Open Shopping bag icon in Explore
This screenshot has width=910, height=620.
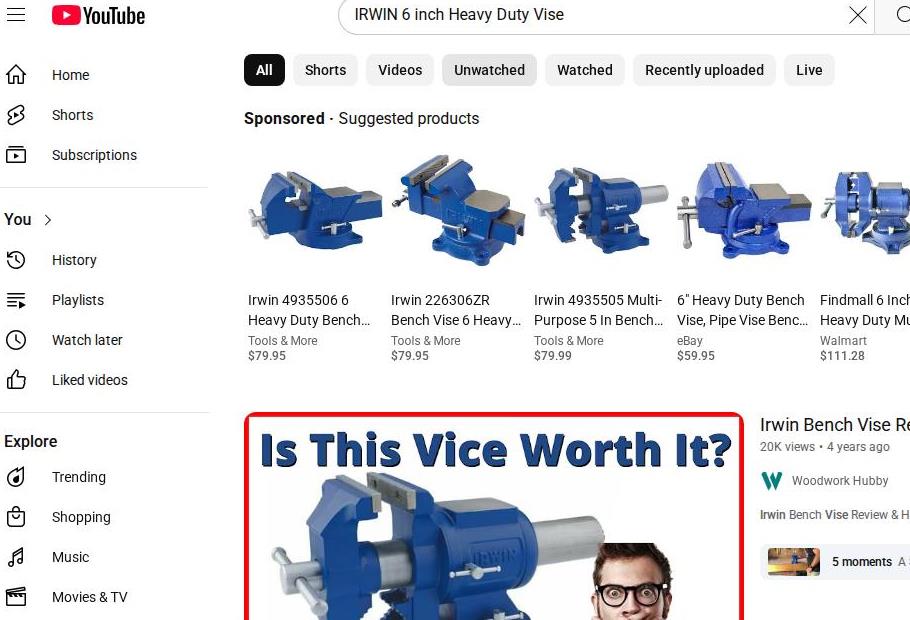coord(16,517)
